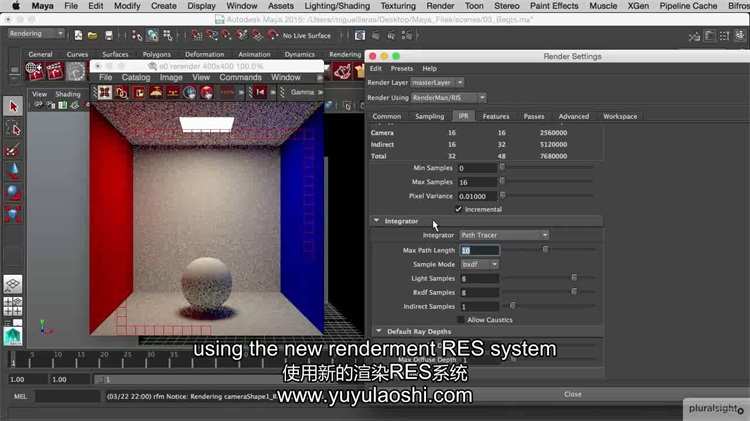Image resolution: width=750 pixels, height=421 pixels.
Task: Click the Indirect Samples slider handle
Action: click(513, 305)
